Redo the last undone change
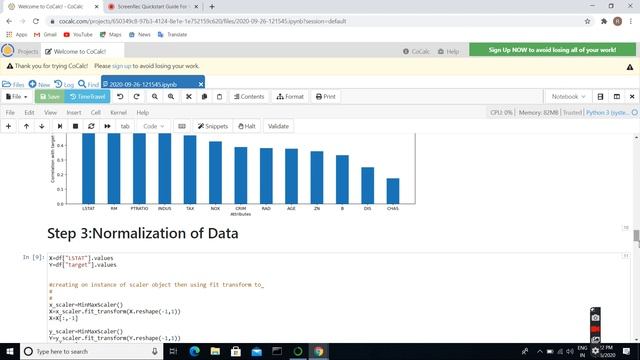Viewport: 640px width, 360px height. coord(136,97)
